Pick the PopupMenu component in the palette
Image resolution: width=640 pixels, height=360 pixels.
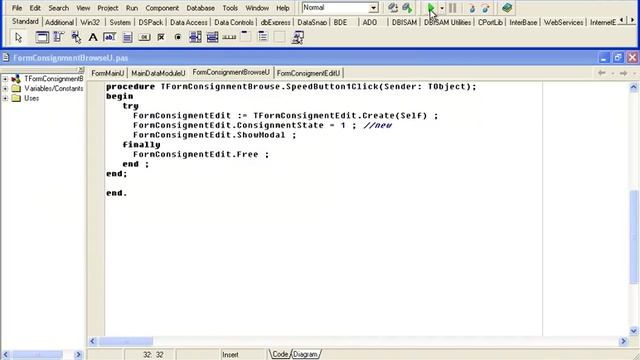[x=76, y=38]
